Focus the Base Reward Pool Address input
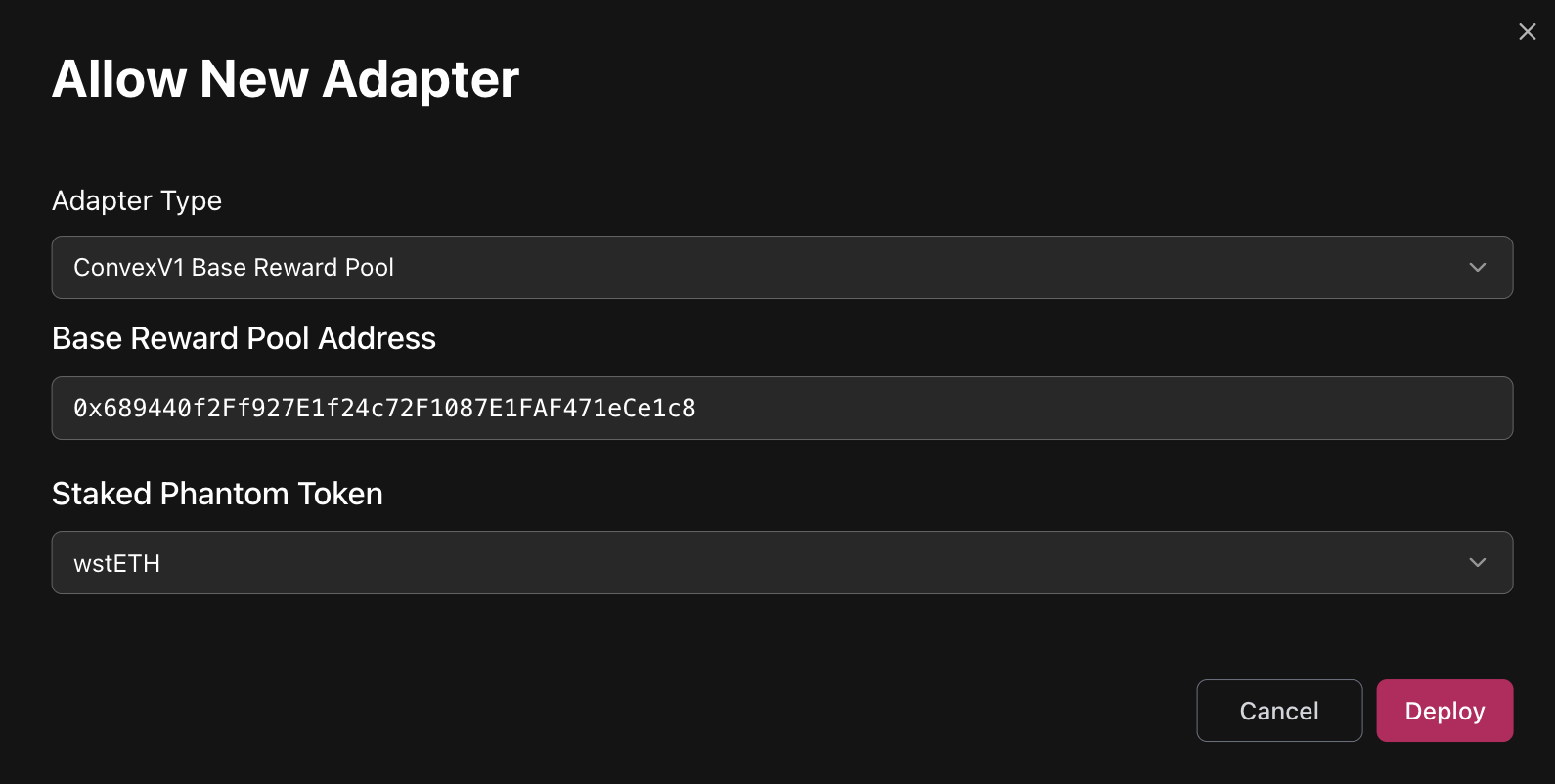Screen dimensions: 1555x784 tap(781, 408)
